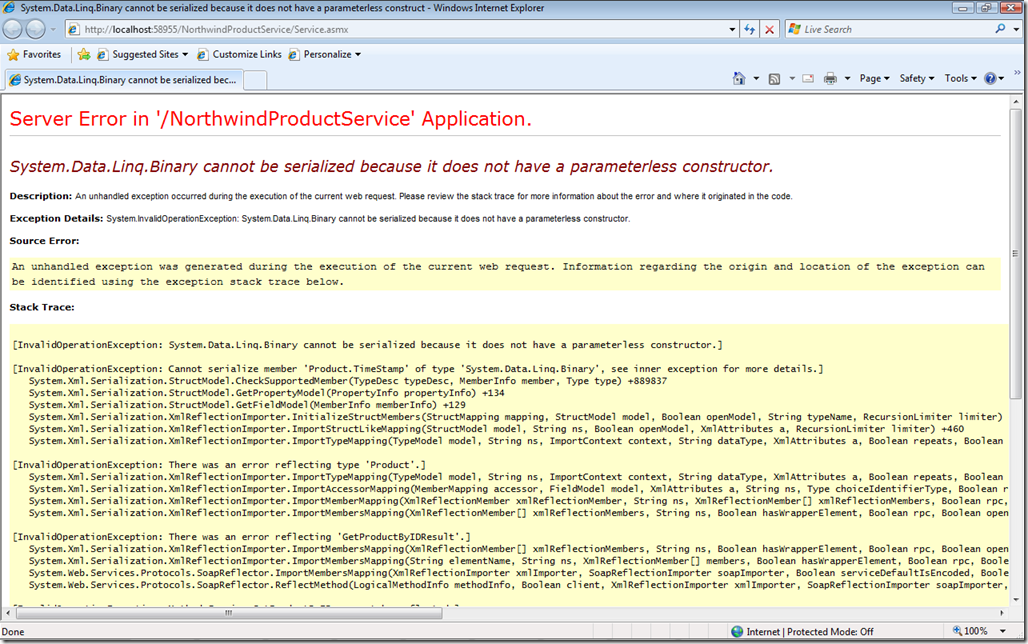Select the System.Data.Linq.Binary error tab
1028x644 pixels.
pyautogui.click(x=123, y=80)
